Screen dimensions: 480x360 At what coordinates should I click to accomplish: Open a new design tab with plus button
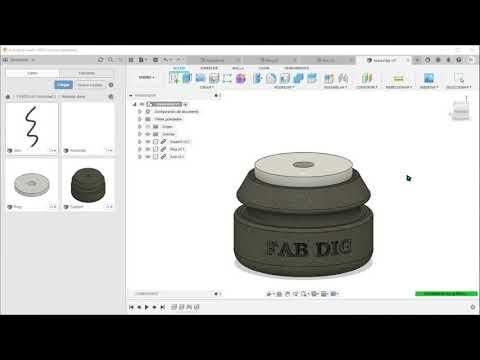(x=417, y=60)
